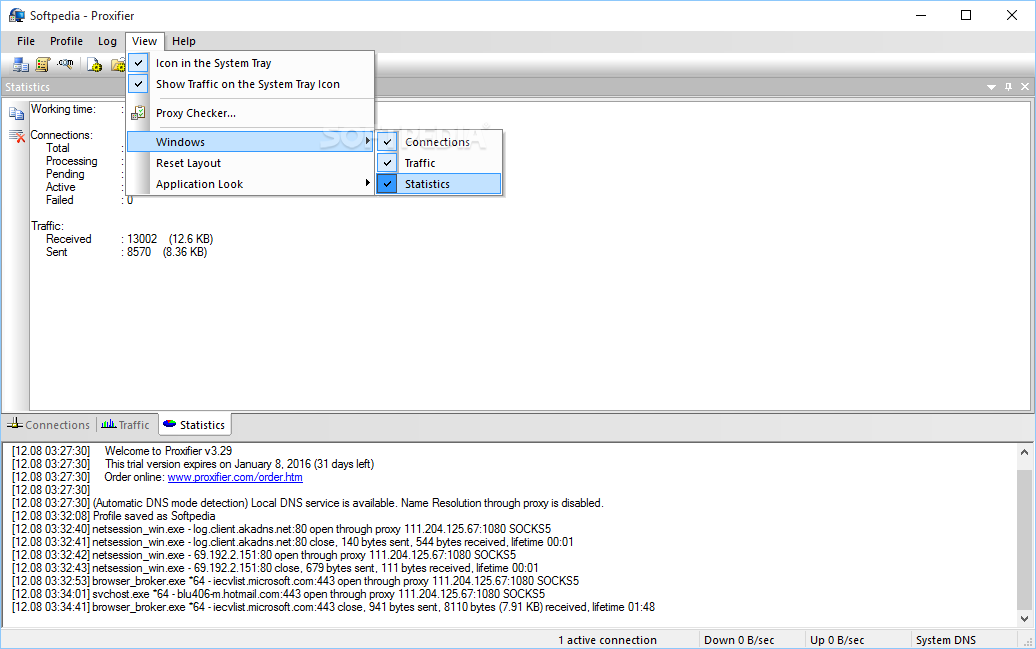Select the Statistics tab
The image size is (1036, 649).
195,425
